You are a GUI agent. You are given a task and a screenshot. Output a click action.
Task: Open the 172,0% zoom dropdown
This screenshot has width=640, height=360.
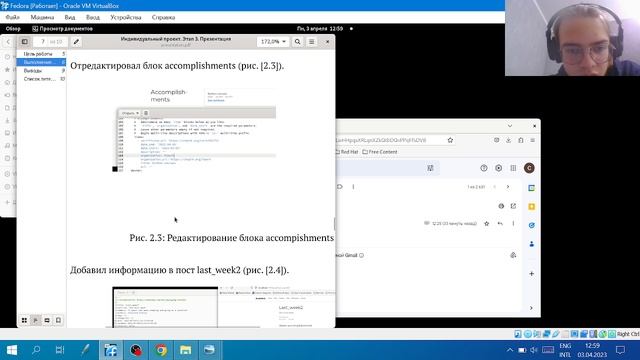[273, 42]
